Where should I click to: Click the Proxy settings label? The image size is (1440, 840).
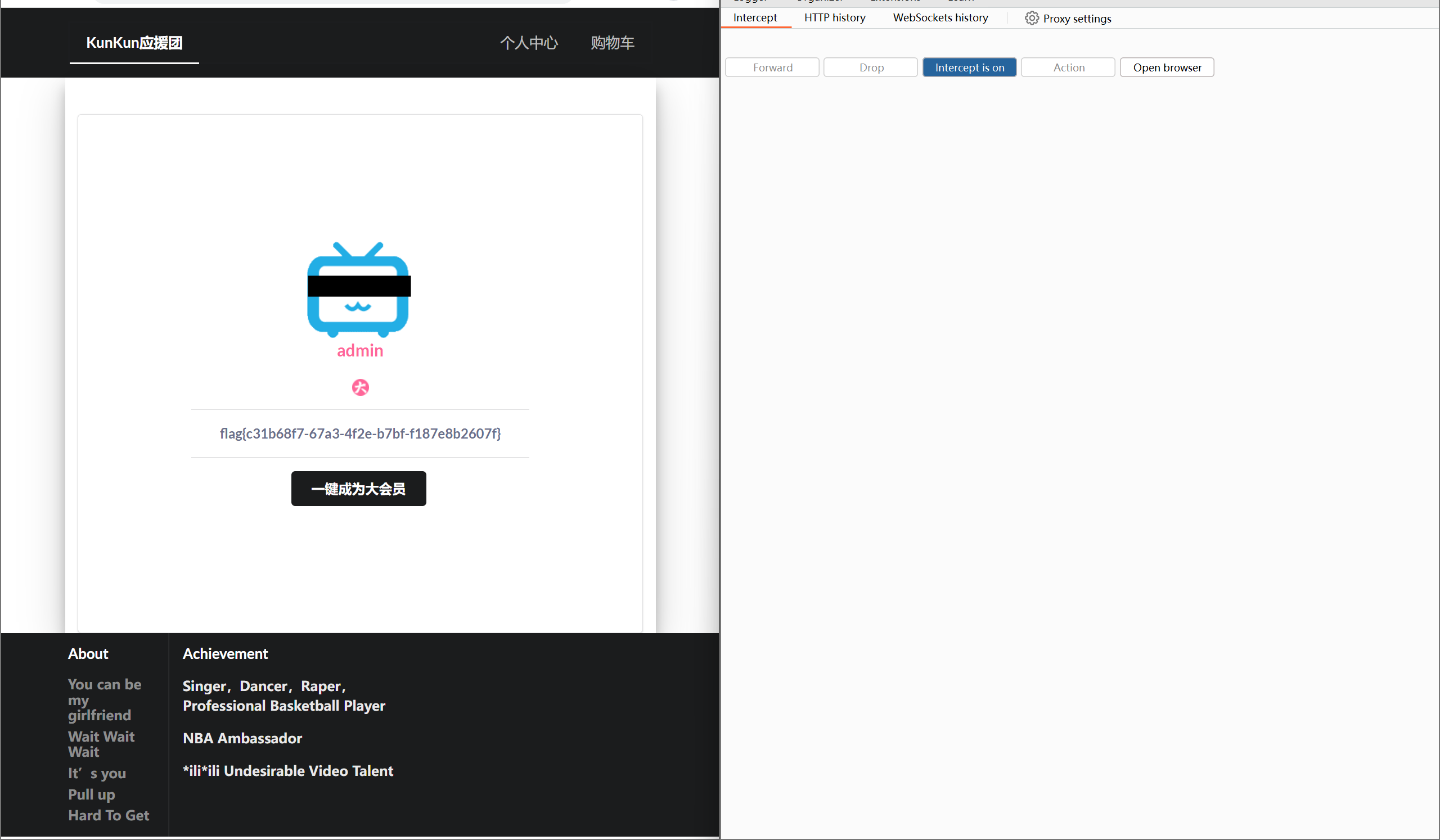pyautogui.click(x=1077, y=19)
